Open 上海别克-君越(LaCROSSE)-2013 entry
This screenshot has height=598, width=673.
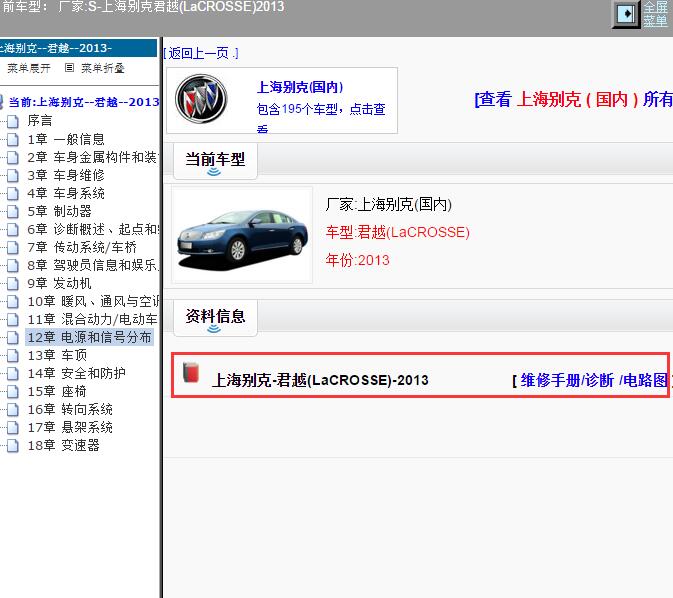(320, 380)
